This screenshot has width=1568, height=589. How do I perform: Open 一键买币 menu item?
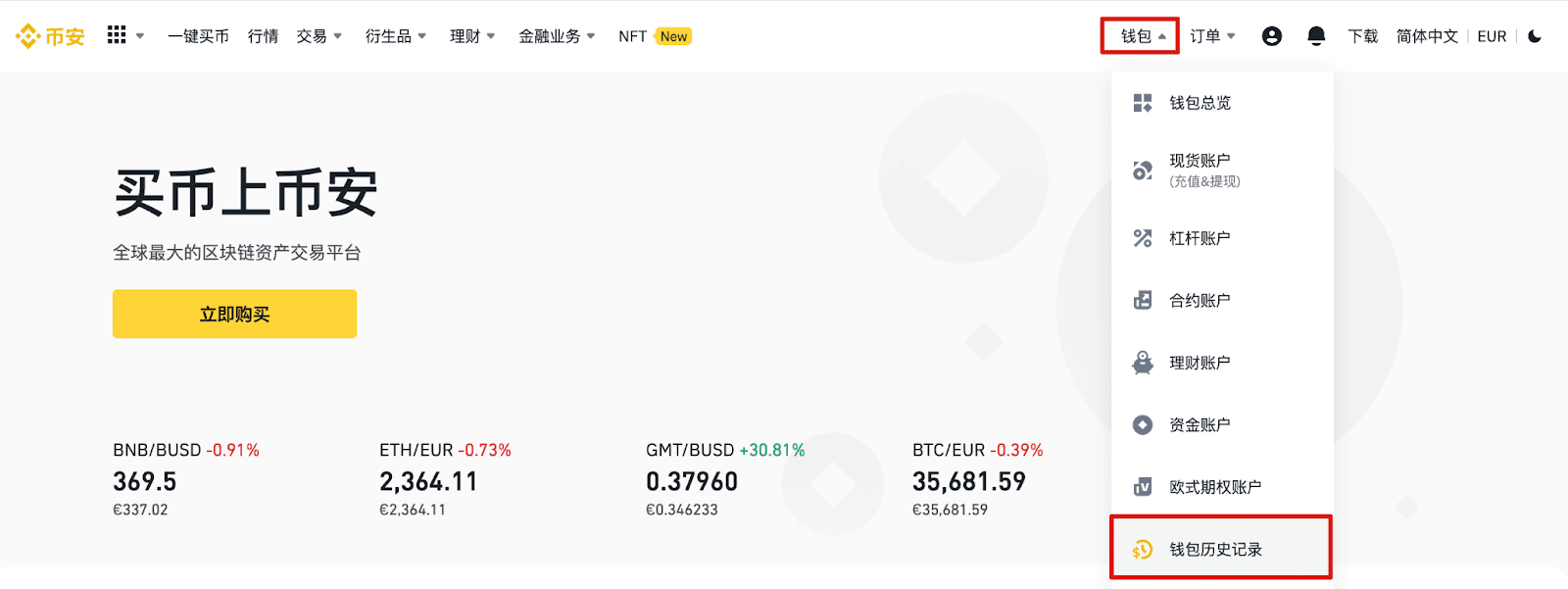coord(198,36)
